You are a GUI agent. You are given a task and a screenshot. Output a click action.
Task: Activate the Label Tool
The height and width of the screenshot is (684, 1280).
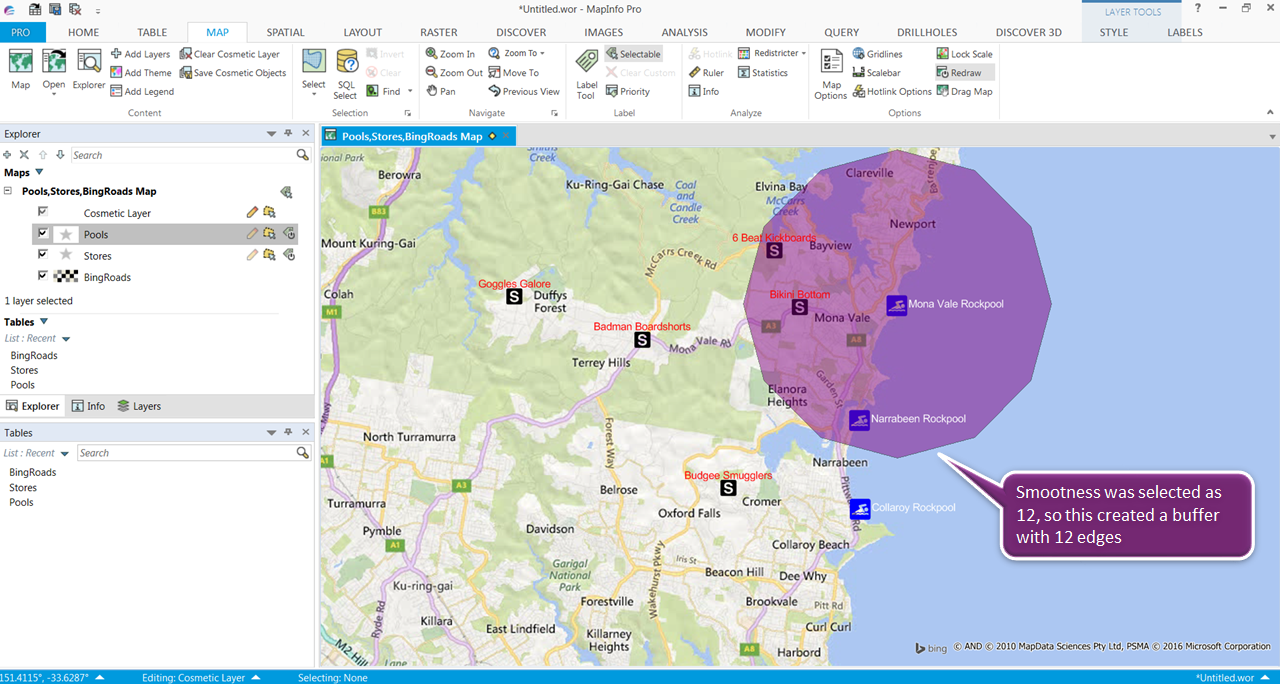point(586,74)
